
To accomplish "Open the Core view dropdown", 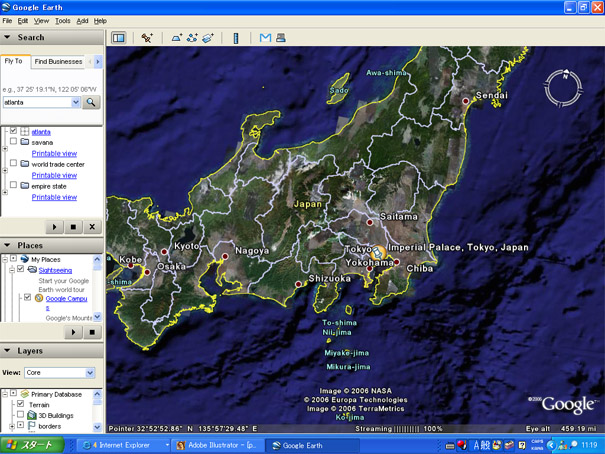I will (90, 373).
